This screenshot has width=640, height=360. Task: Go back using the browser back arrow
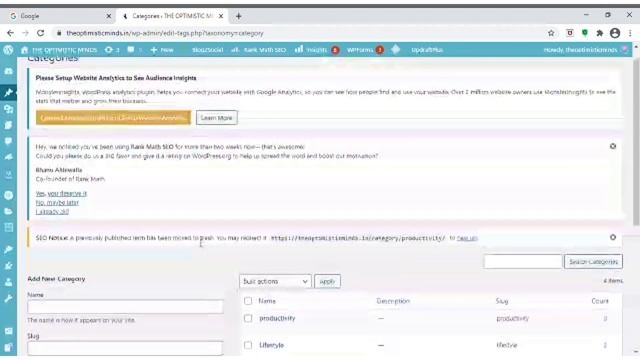pyautogui.click(x=11, y=33)
